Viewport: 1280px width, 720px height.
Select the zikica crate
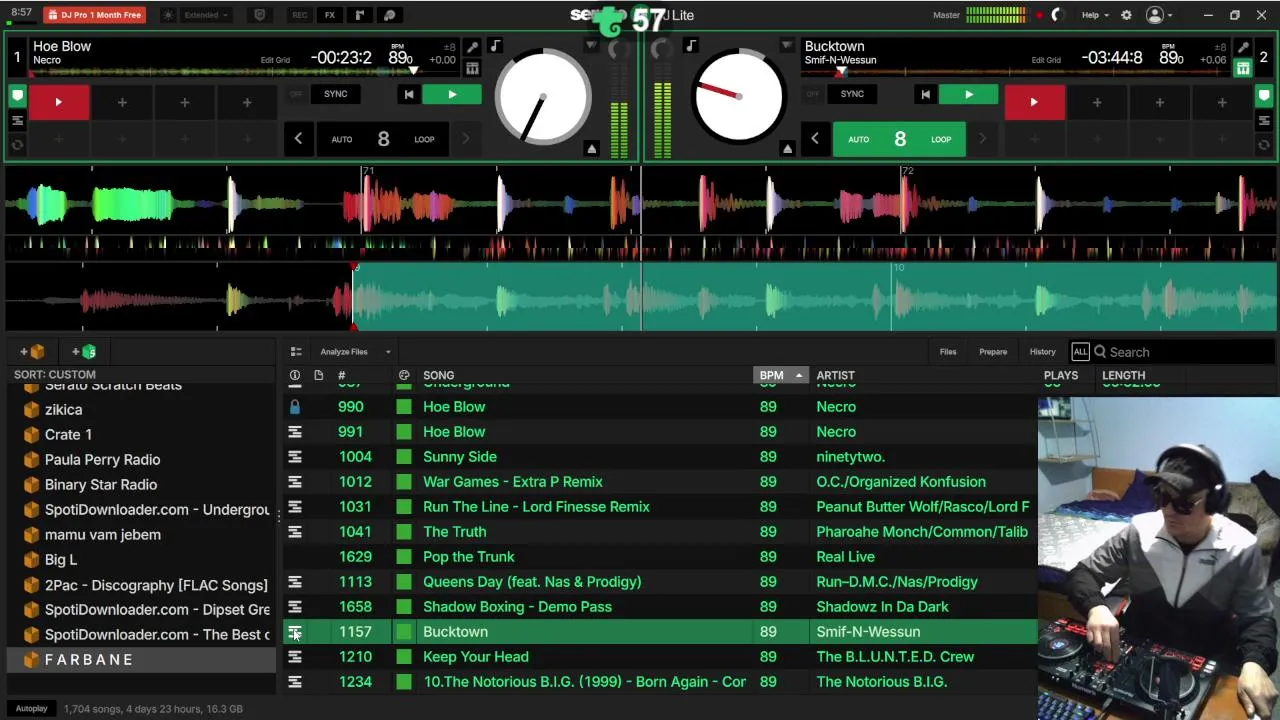coord(64,410)
